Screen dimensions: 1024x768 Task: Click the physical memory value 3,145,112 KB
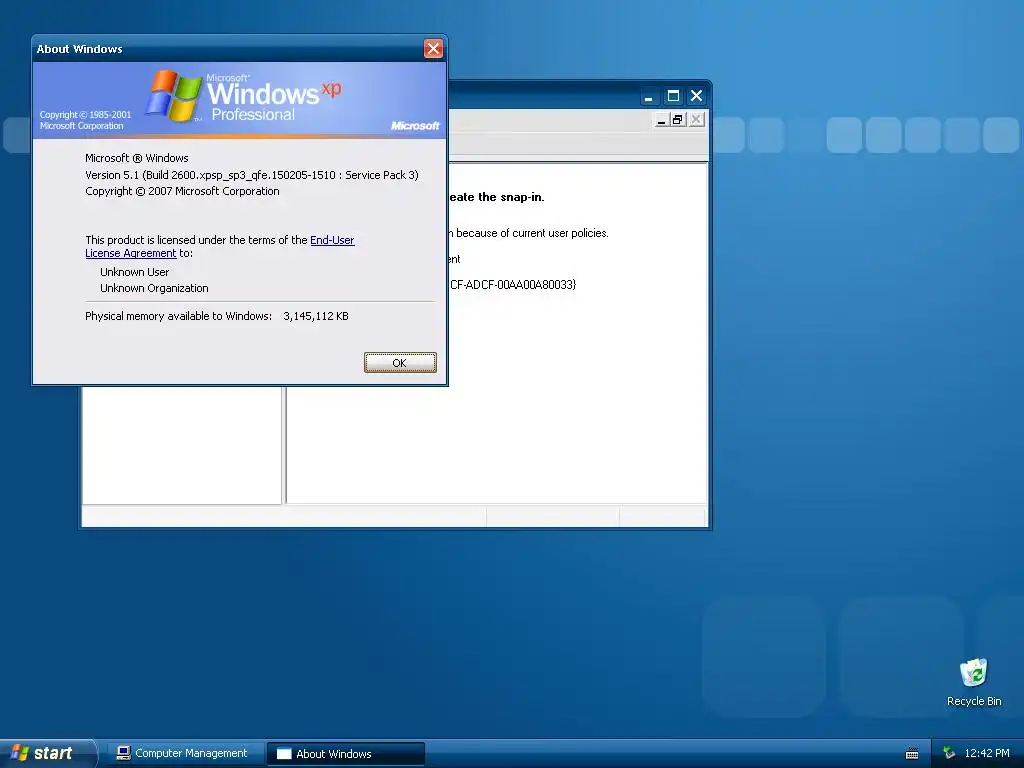tap(316, 316)
